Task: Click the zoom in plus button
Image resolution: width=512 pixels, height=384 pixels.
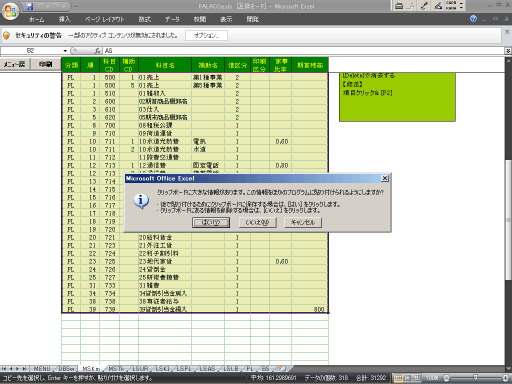Action: [506, 378]
